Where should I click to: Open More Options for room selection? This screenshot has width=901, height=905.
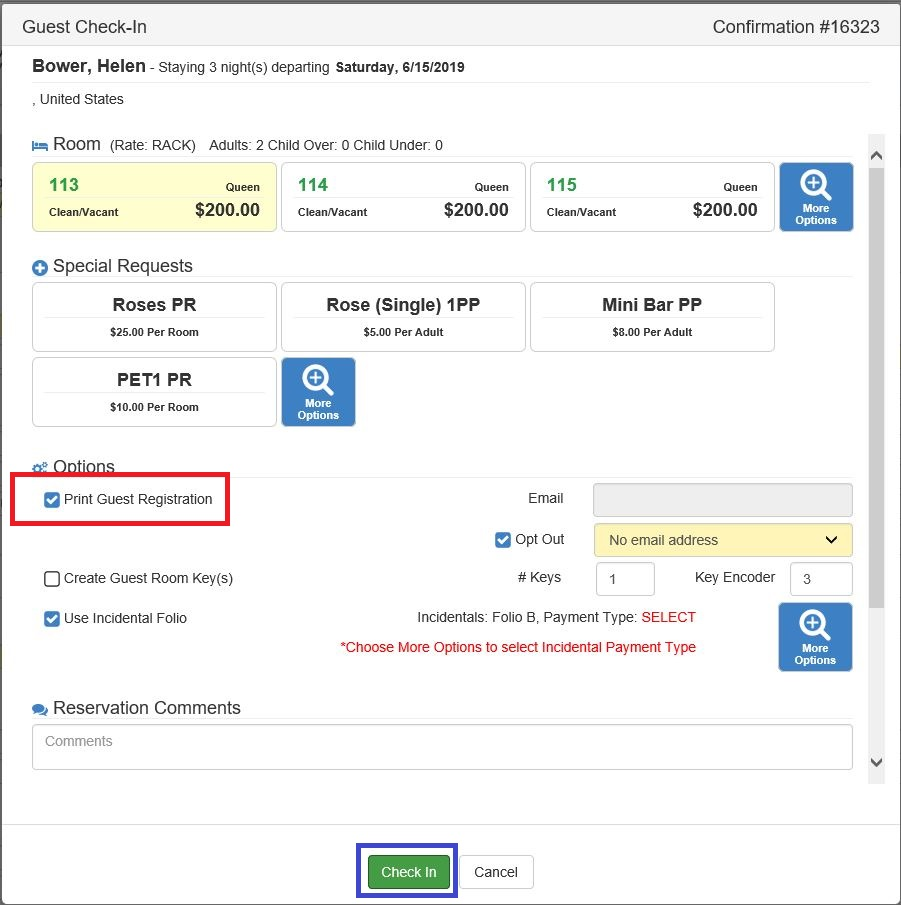(815, 196)
